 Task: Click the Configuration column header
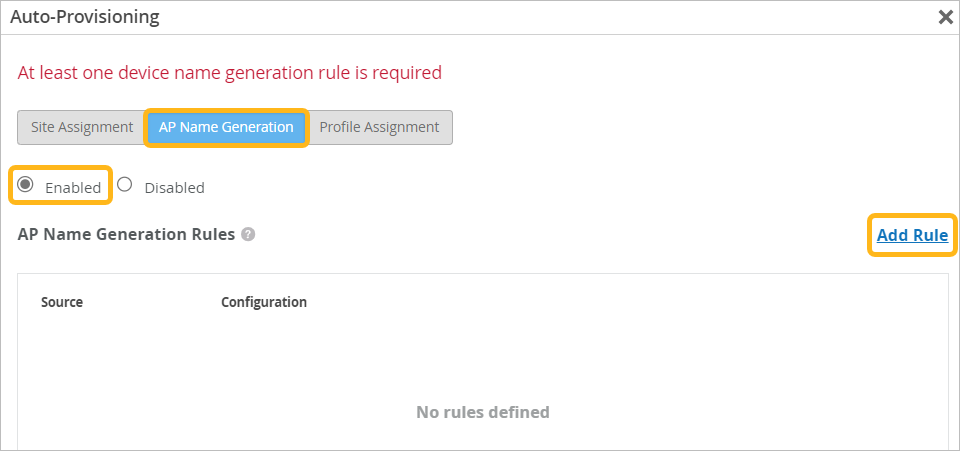pyautogui.click(x=264, y=302)
